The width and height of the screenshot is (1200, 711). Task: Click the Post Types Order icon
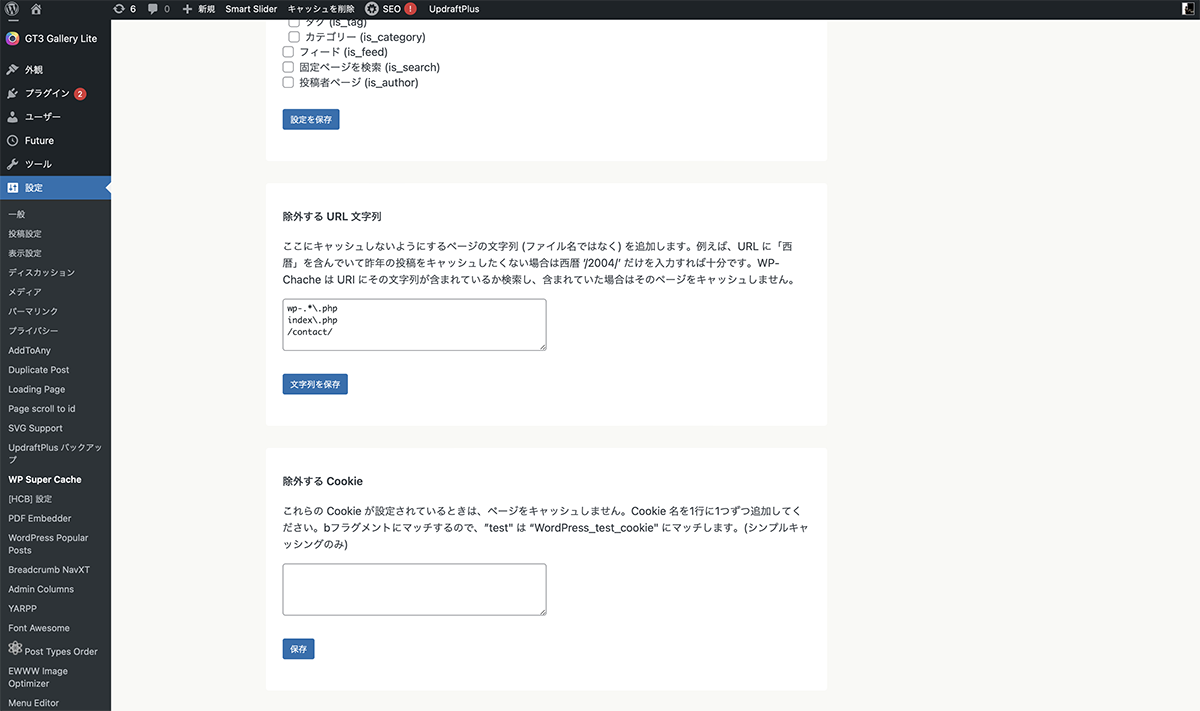pyautogui.click(x=14, y=649)
